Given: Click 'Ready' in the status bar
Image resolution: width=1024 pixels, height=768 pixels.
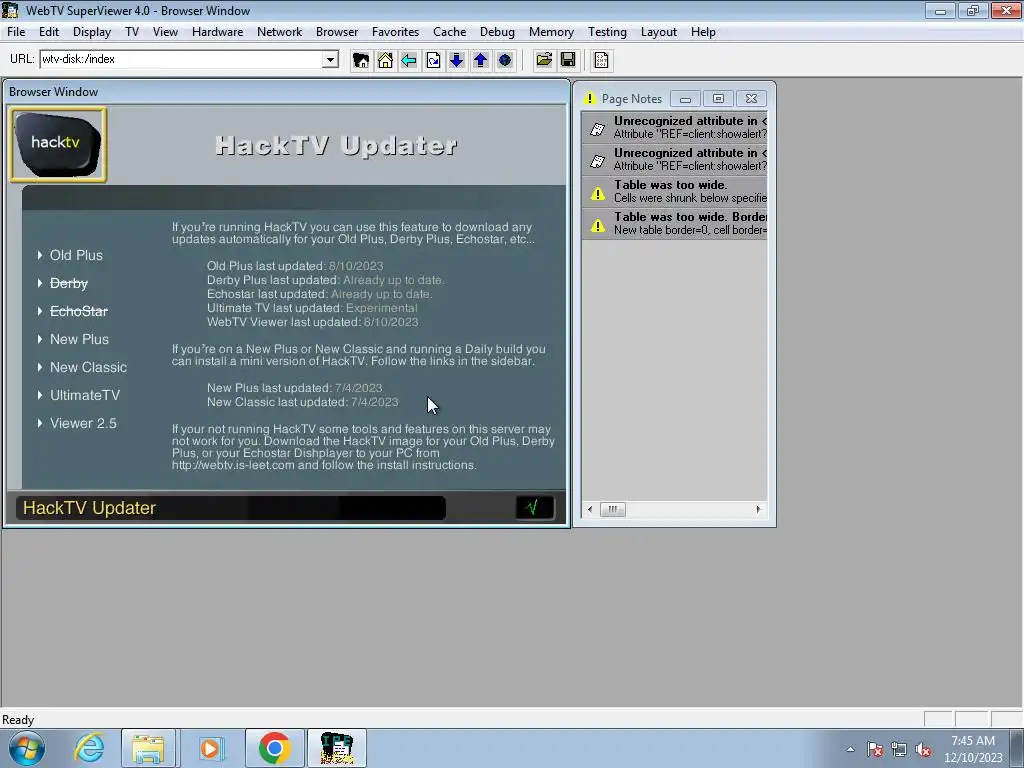Looking at the screenshot, I should pyautogui.click(x=18, y=720).
